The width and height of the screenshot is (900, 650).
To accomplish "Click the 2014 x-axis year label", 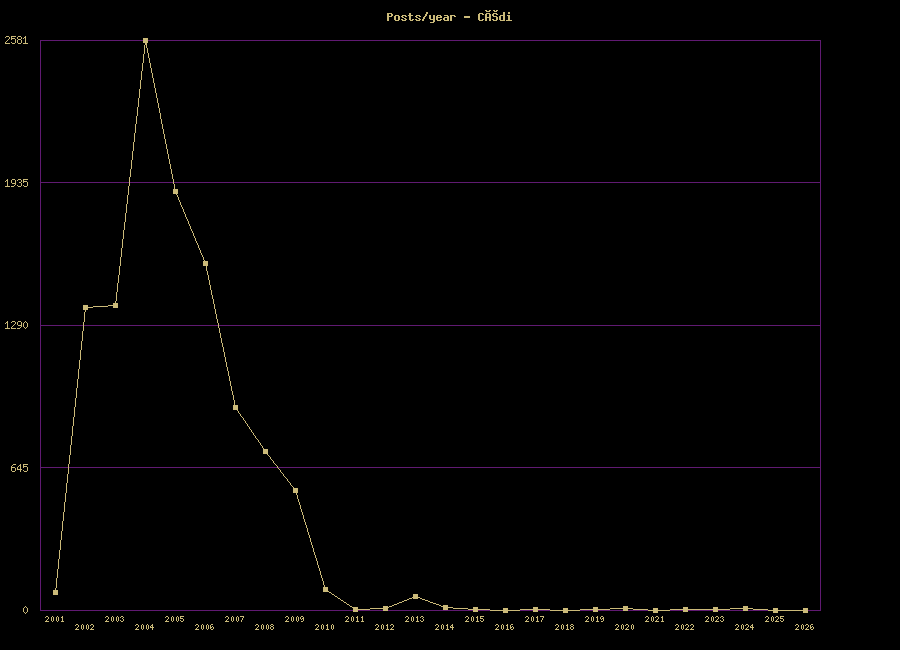I will [x=444, y=627].
